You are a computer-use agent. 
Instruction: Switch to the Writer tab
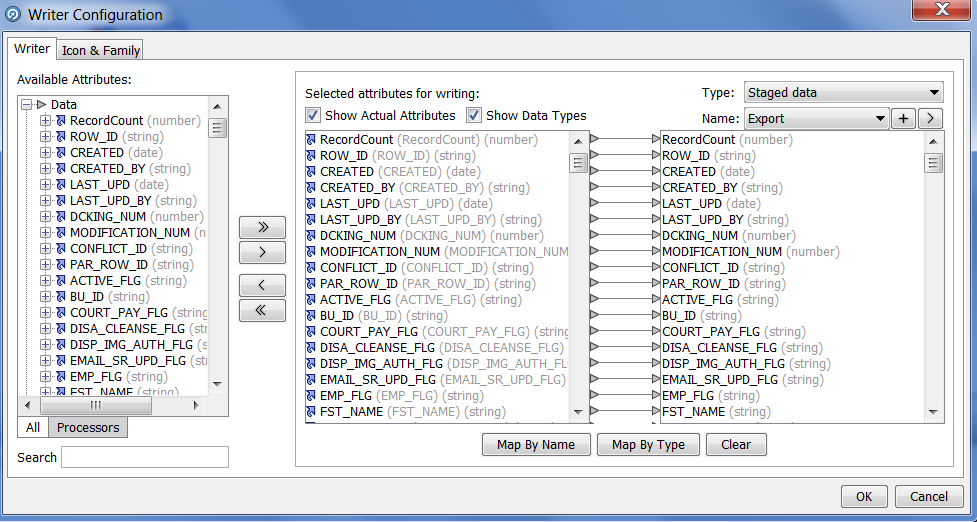pos(32,49)
